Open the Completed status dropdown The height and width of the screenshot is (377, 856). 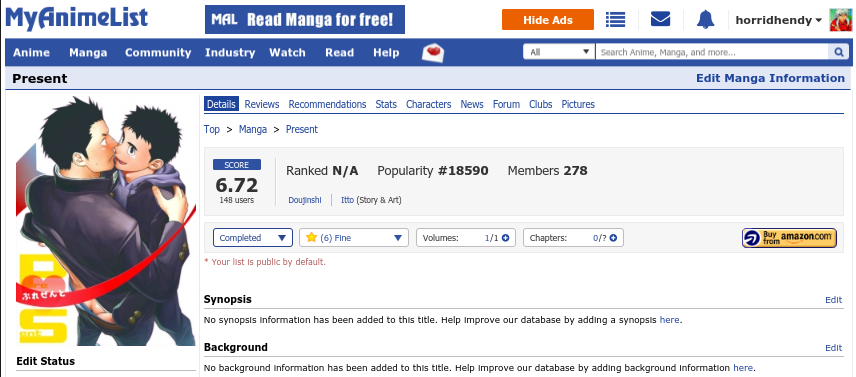tap(253, 238)
